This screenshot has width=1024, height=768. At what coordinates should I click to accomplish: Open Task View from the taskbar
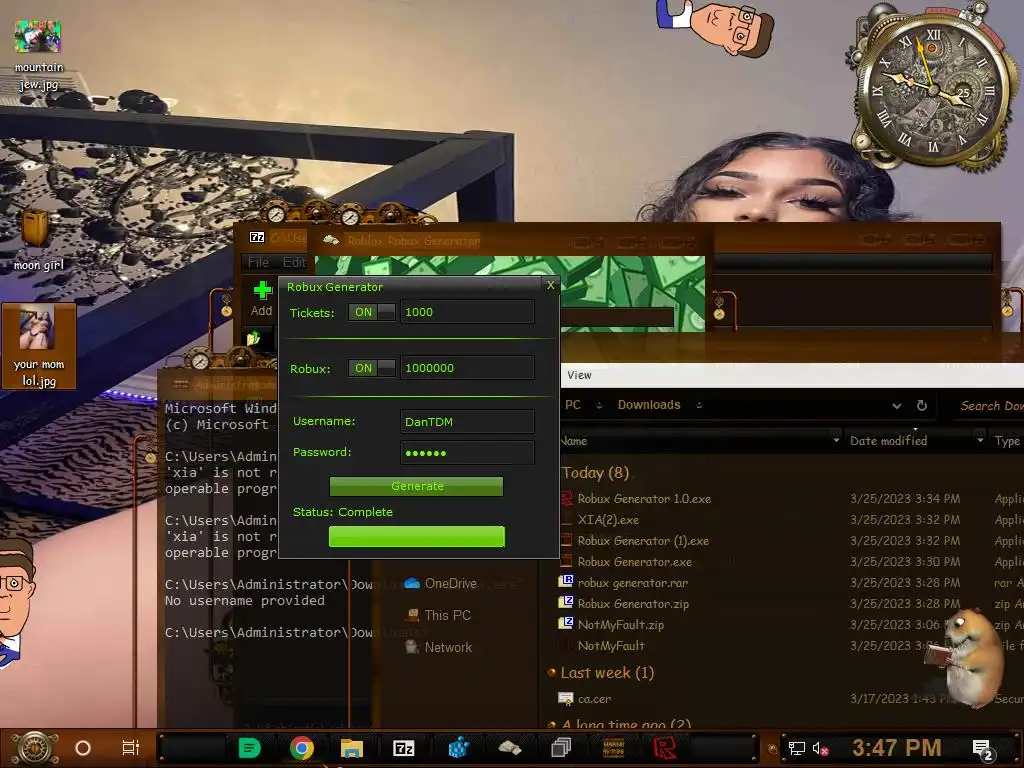[131, 748]
